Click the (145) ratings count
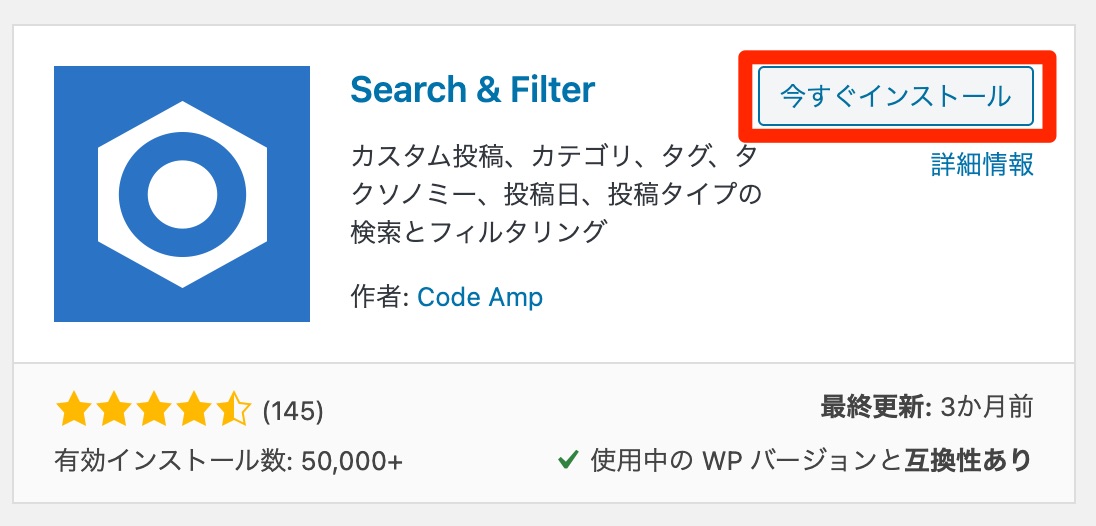 293,412
